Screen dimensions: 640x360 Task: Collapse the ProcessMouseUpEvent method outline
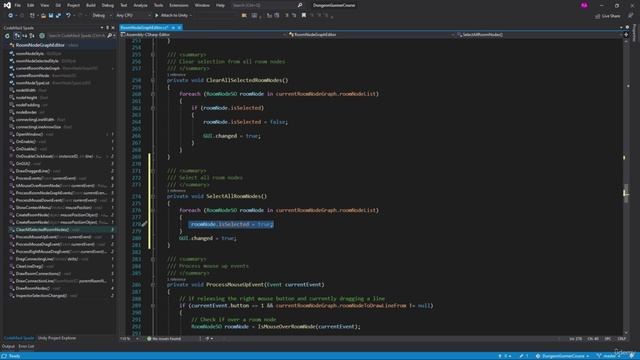click(x=153, y=285)
